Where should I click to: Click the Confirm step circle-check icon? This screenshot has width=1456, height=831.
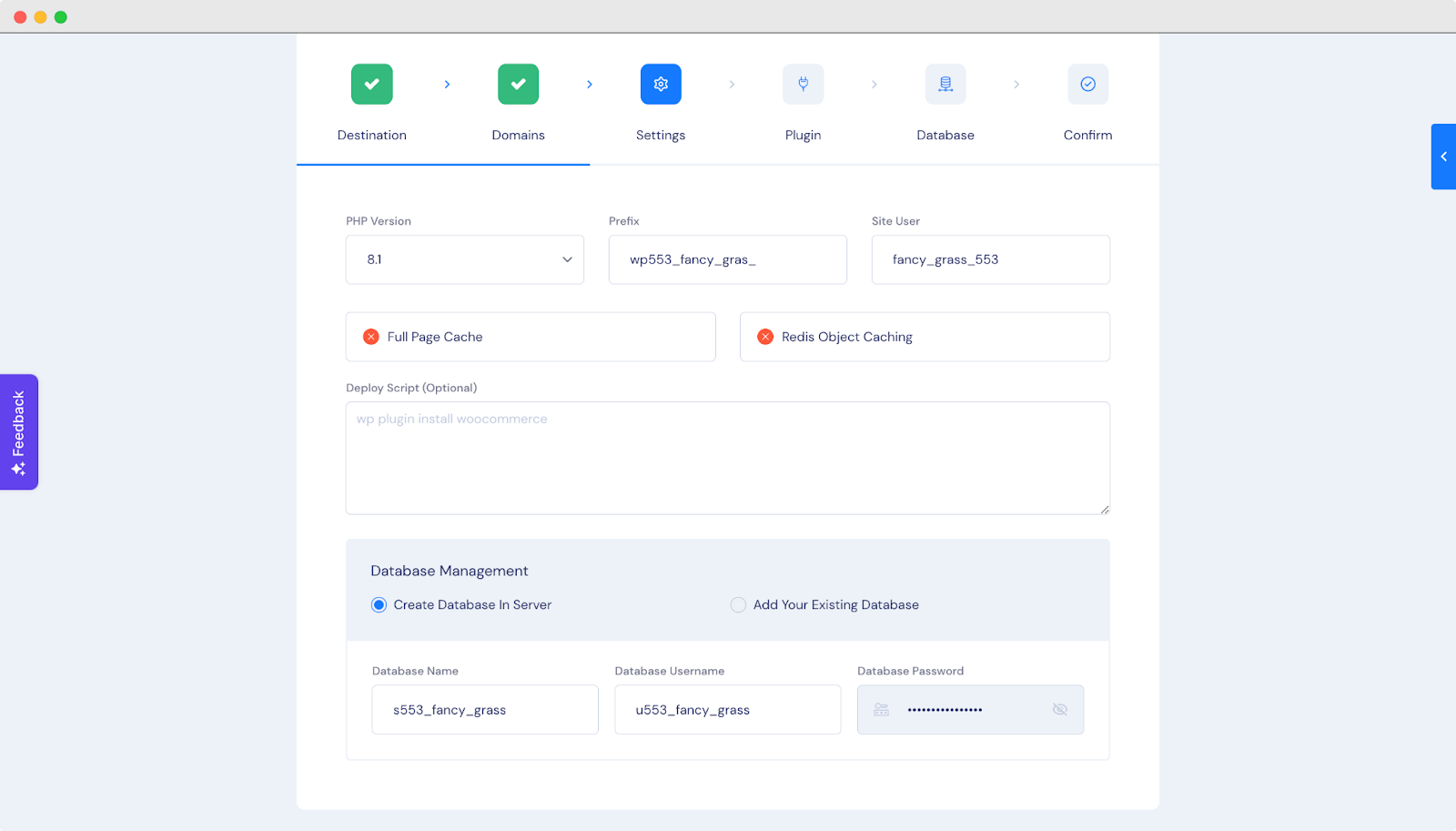(x=1087, y=85)
